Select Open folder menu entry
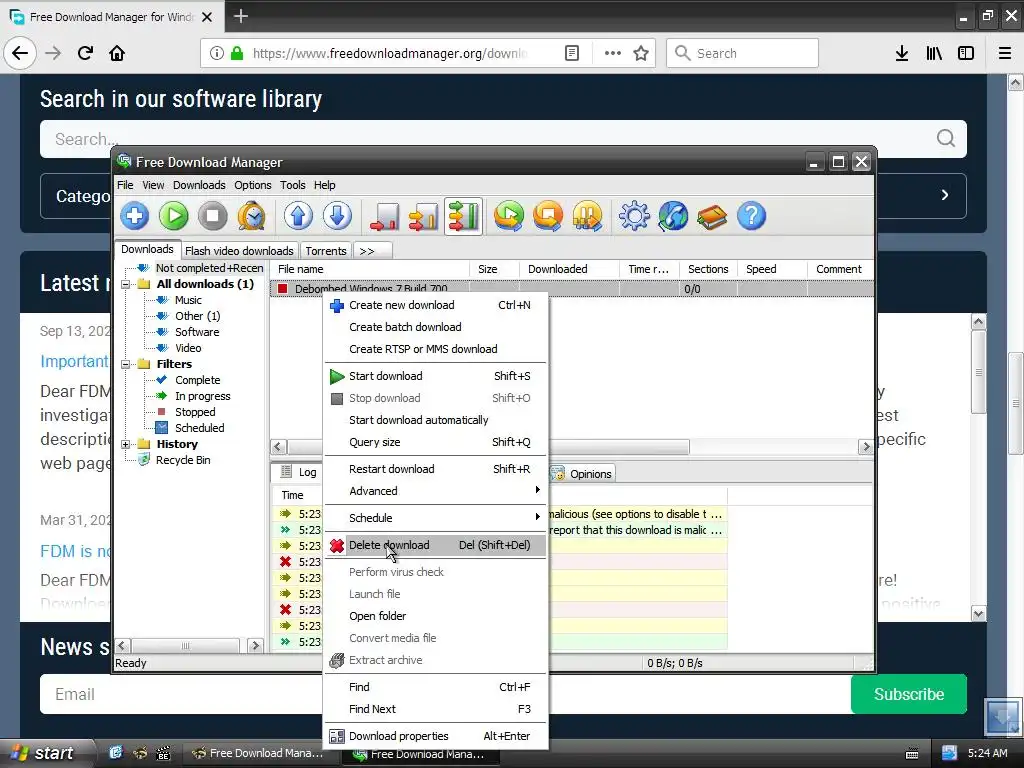Viewport: 1024px width, 768px height. (435, 616)
